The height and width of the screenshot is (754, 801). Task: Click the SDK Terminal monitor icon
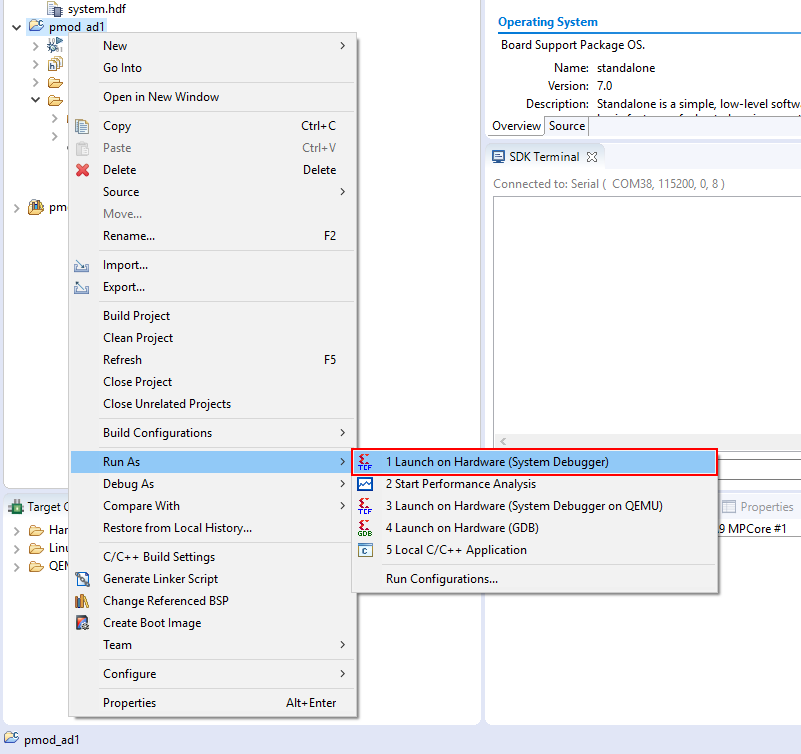click(498, 157)
